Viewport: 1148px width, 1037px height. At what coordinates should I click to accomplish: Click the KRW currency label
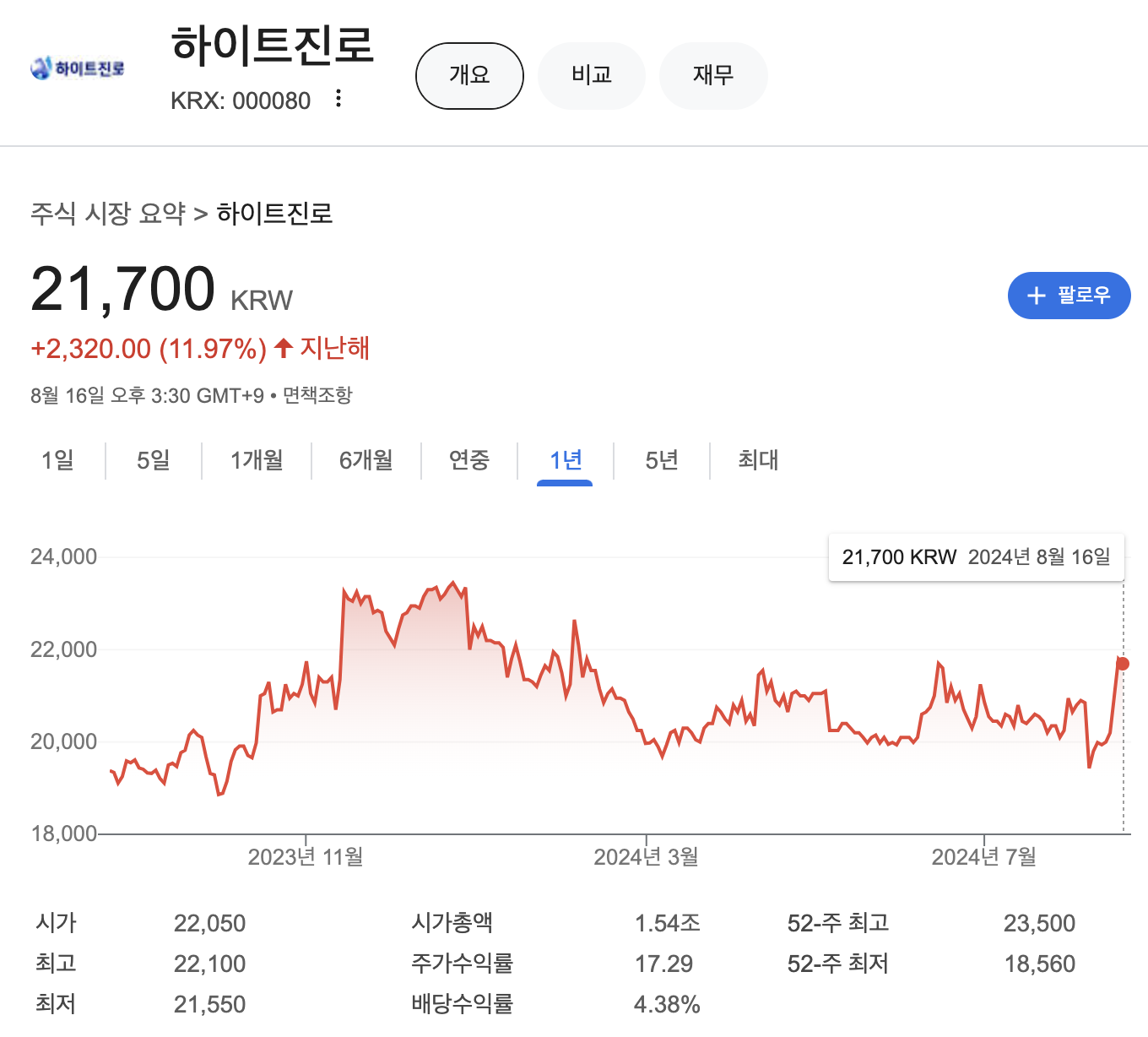point(262,301)
